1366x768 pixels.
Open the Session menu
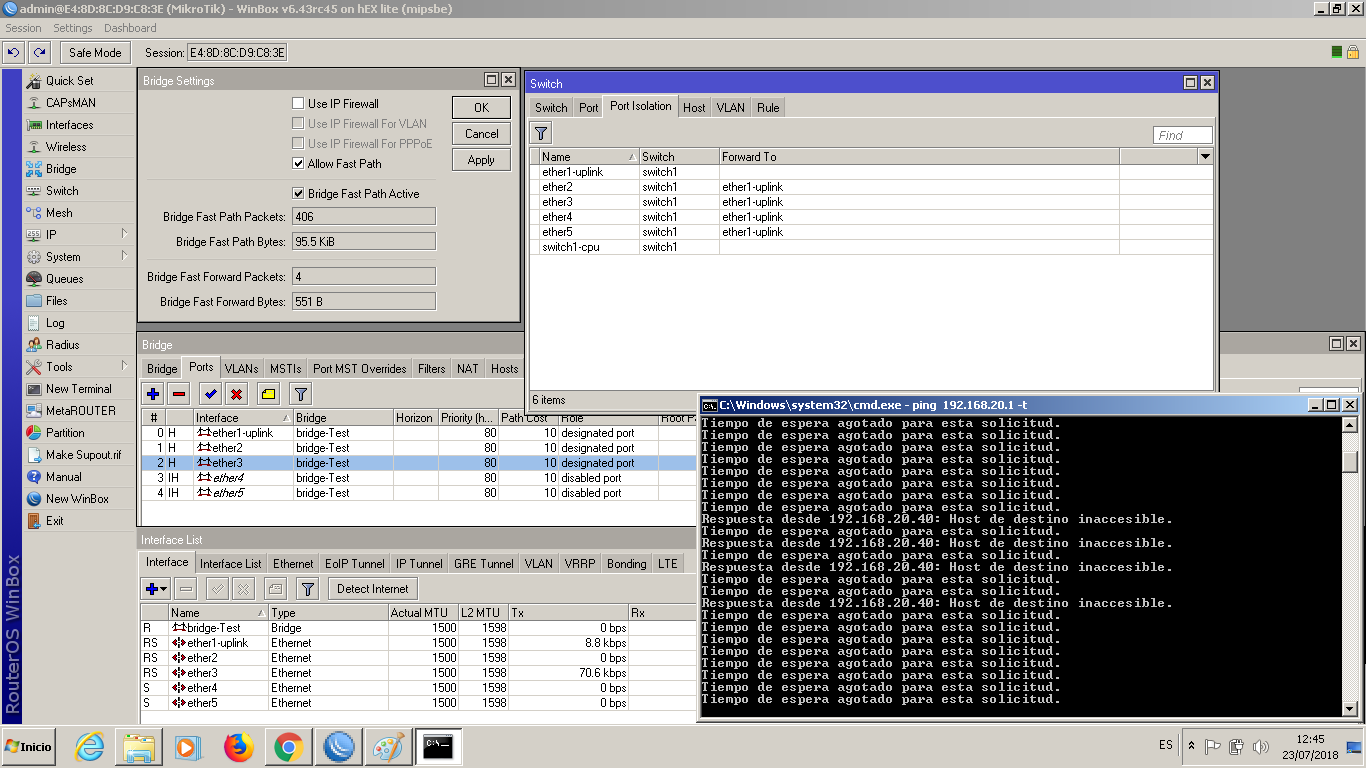click(24, 28)
